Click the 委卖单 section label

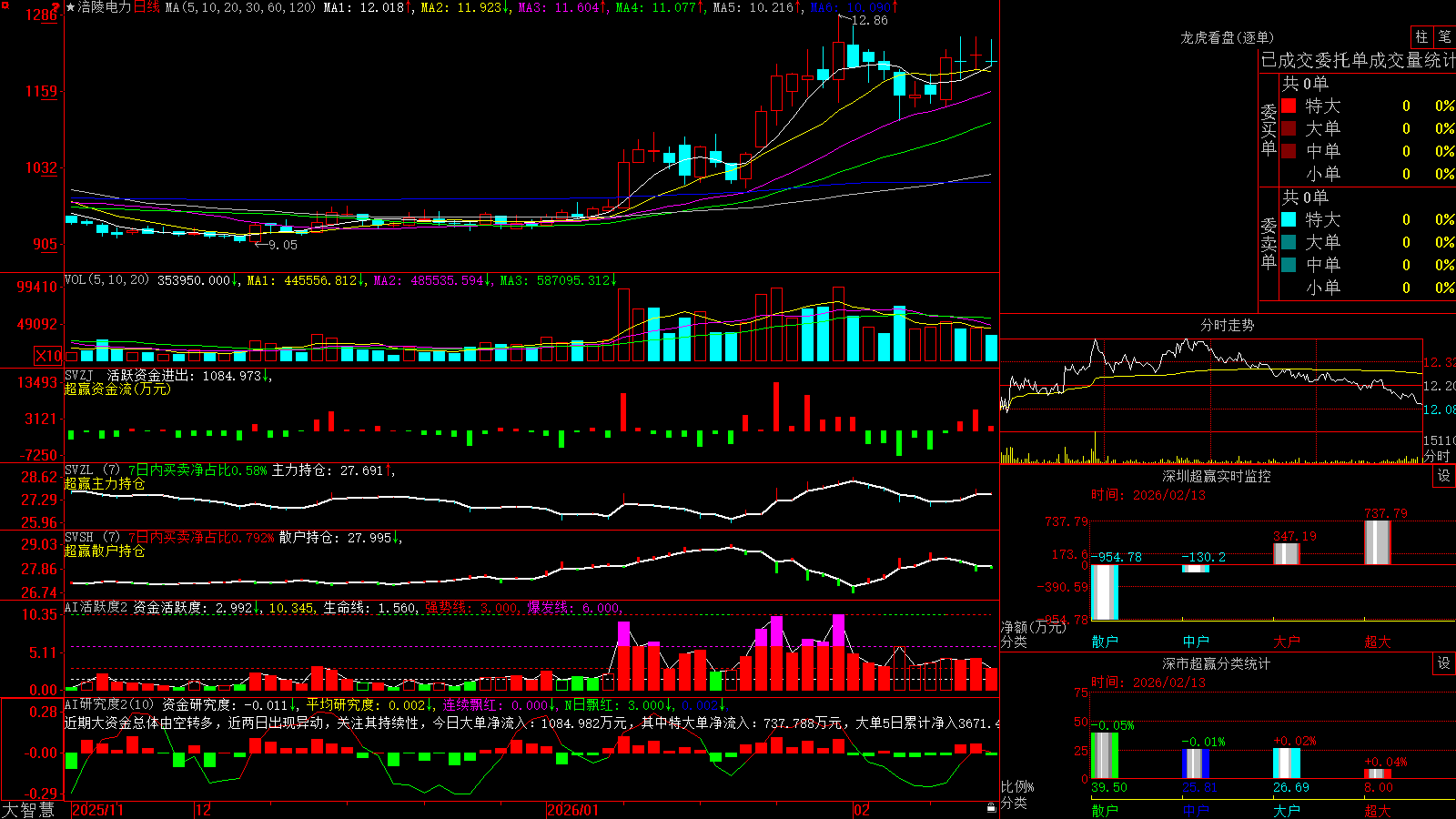click(x=1269, y=244)
